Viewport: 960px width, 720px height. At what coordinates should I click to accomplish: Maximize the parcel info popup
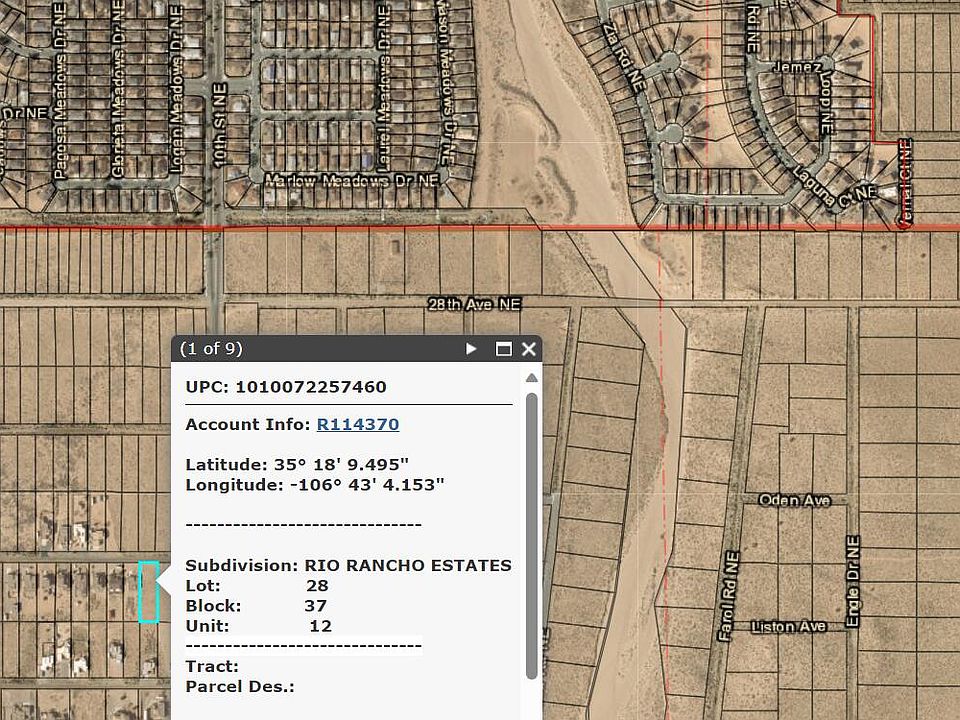click(504, 349)
